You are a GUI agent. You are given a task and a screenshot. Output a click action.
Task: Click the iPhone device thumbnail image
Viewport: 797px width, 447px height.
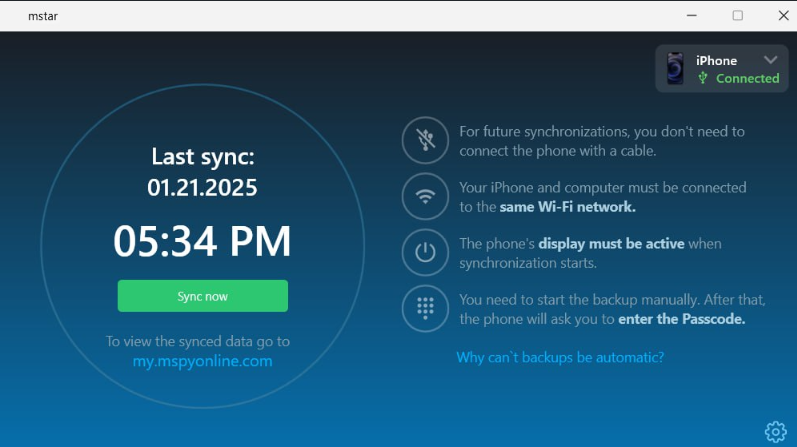[x=675, y=68]
